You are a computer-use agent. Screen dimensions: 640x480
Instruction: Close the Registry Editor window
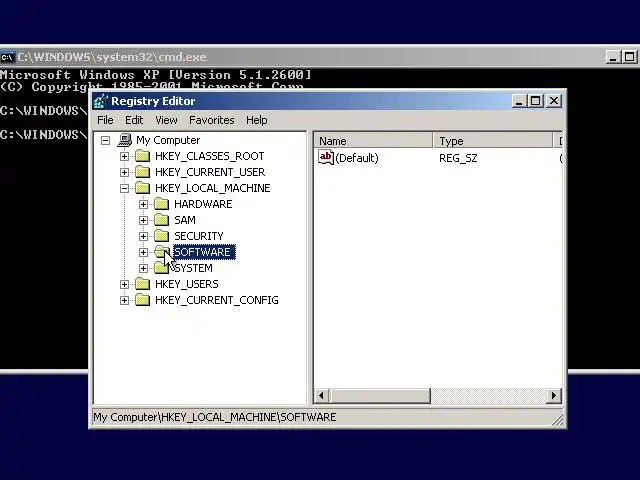(554, 101)
